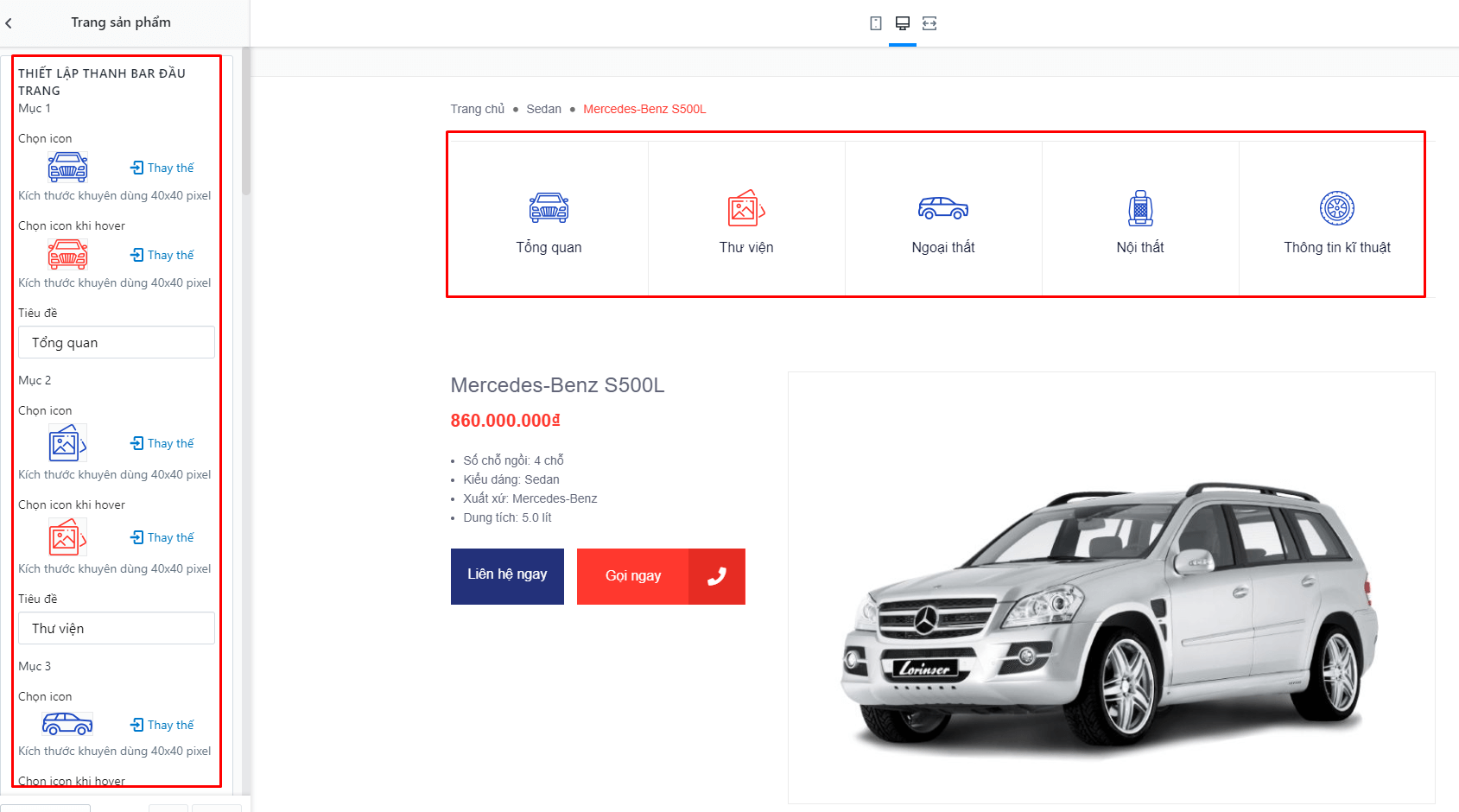1459x812 pixels.
Task: Click the Mercedes SUV product image
Action: [x=1111, y=587]
